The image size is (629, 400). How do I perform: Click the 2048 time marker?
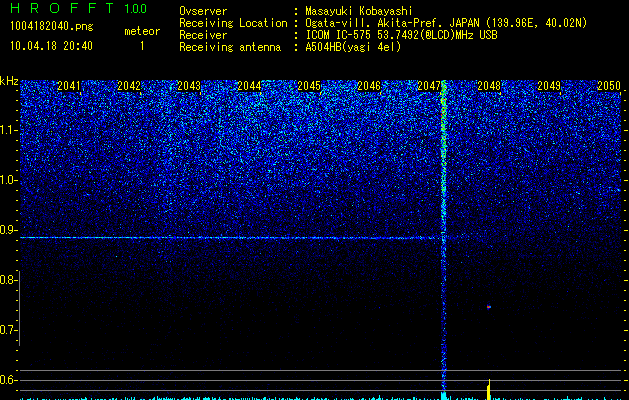coord(489,86)
